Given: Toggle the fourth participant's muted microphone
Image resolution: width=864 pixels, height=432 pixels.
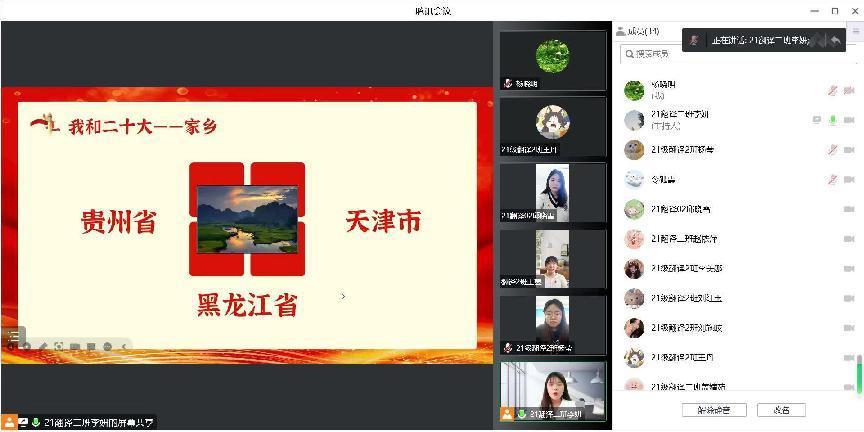Looking at the screenshot, I should pos(832,179).
